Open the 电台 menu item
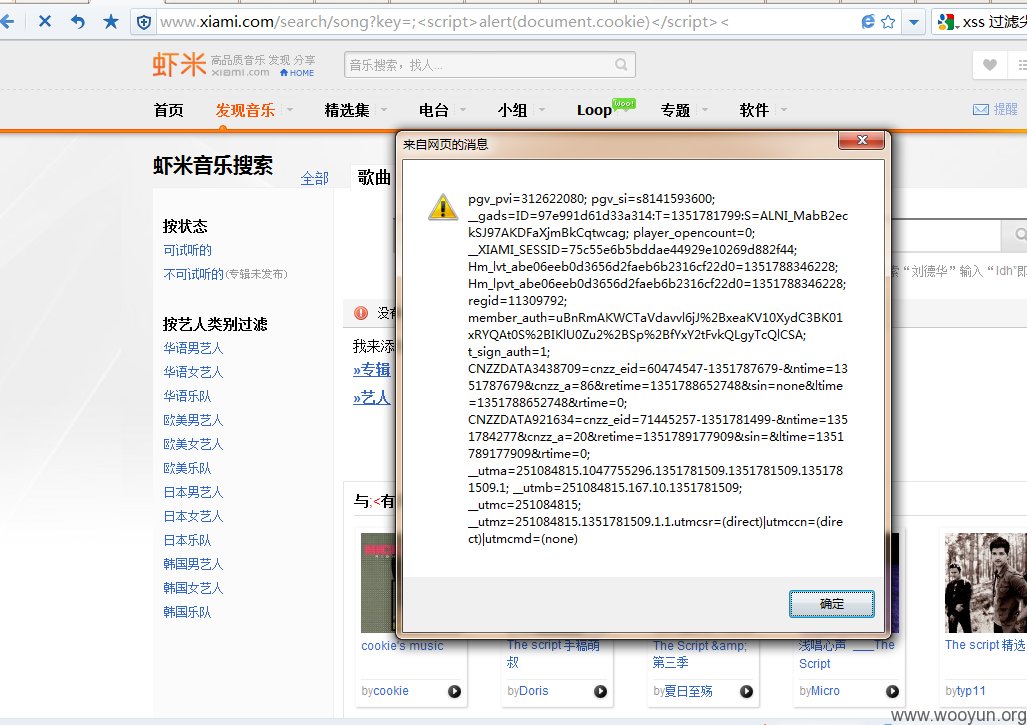The image size is (1027, 725). [x=434, y=110]
